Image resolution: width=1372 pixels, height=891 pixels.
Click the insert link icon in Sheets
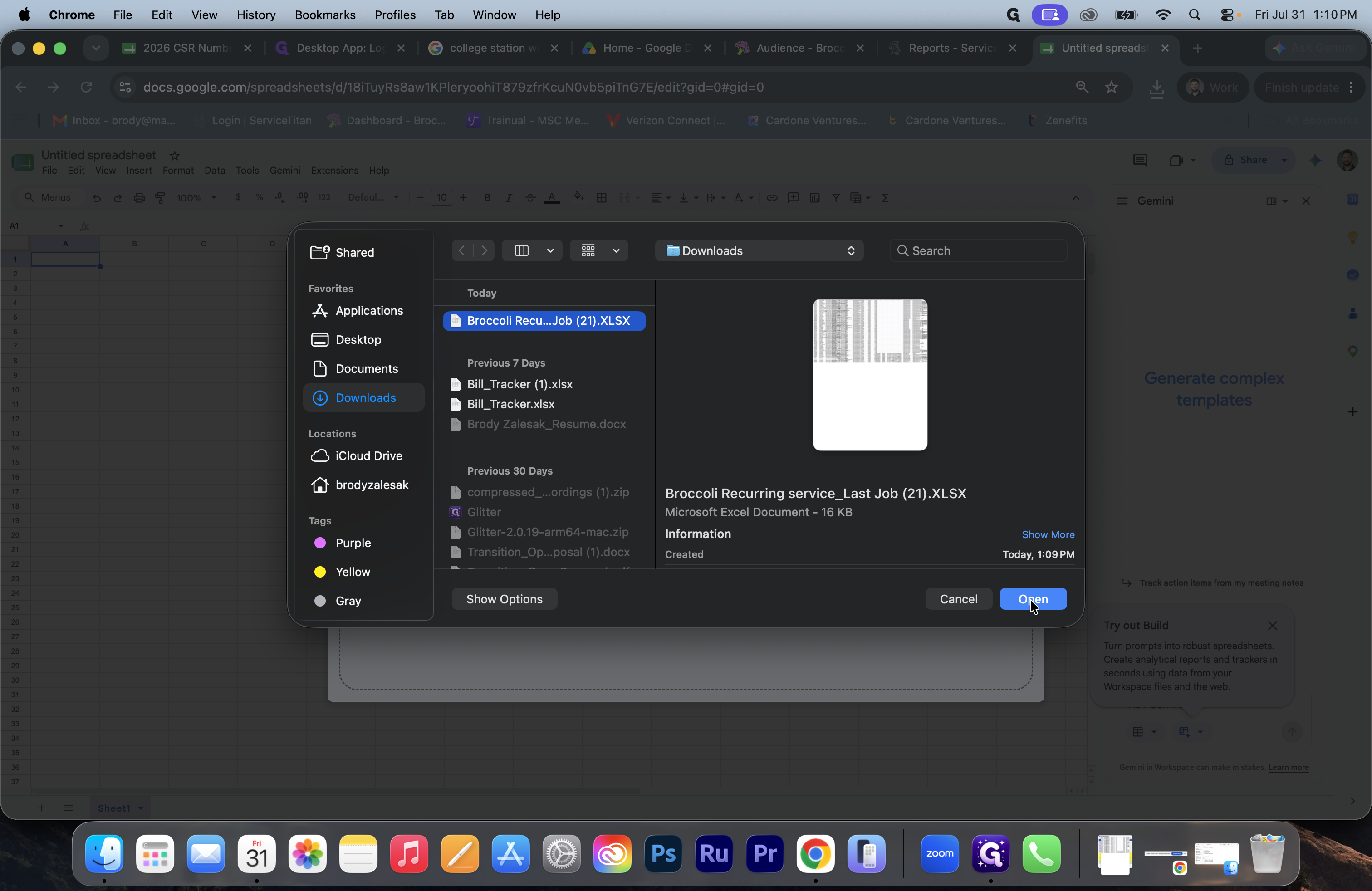pyautogui.click(x=771, y=198)
